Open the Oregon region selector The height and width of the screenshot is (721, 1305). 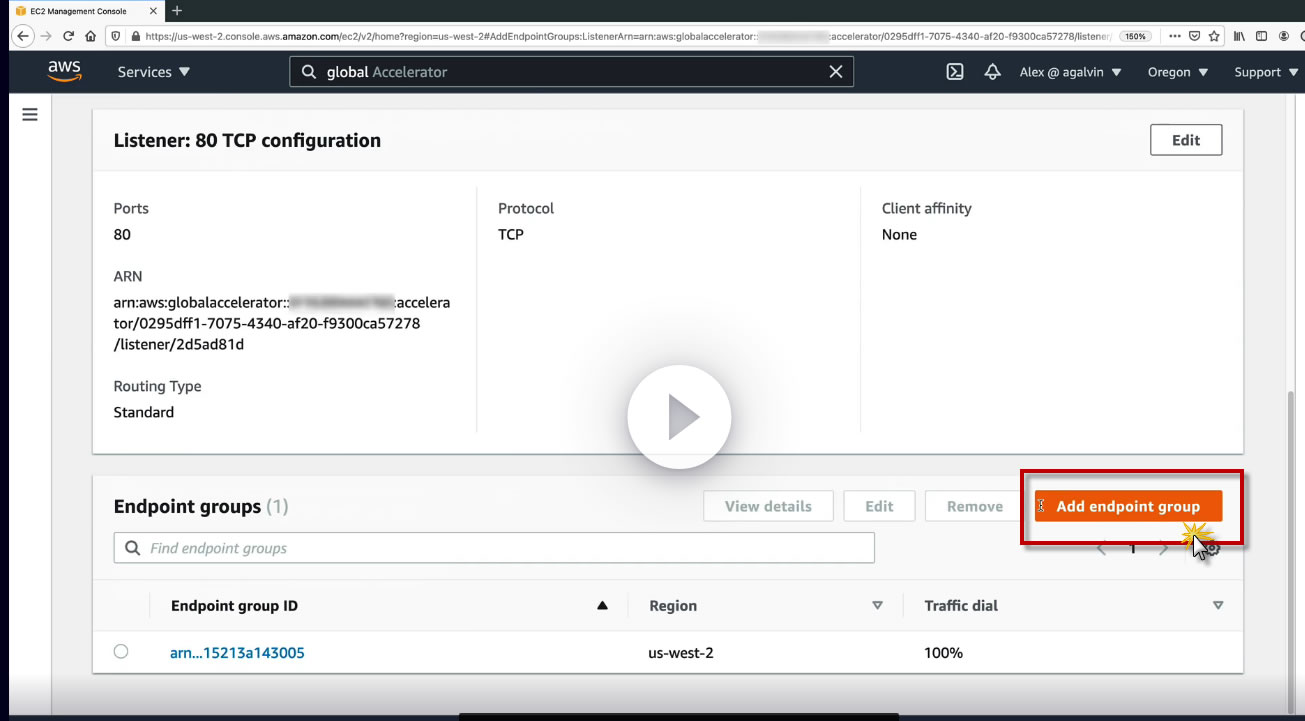pyautogui.click(x=1178, y=72)
